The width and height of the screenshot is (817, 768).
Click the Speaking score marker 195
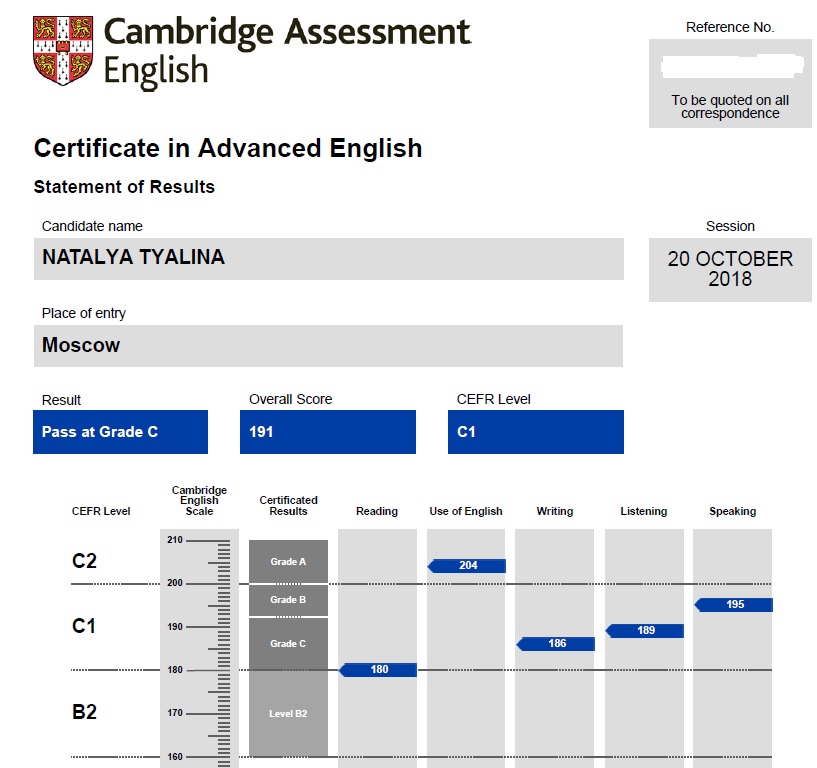point(734,605)
